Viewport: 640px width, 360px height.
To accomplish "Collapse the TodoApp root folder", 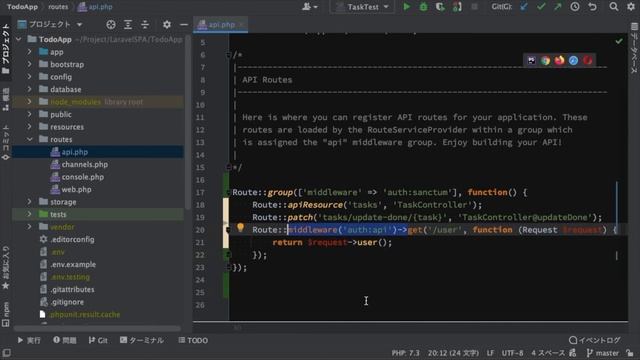I will pyautogui.click(x=18, y=39).
